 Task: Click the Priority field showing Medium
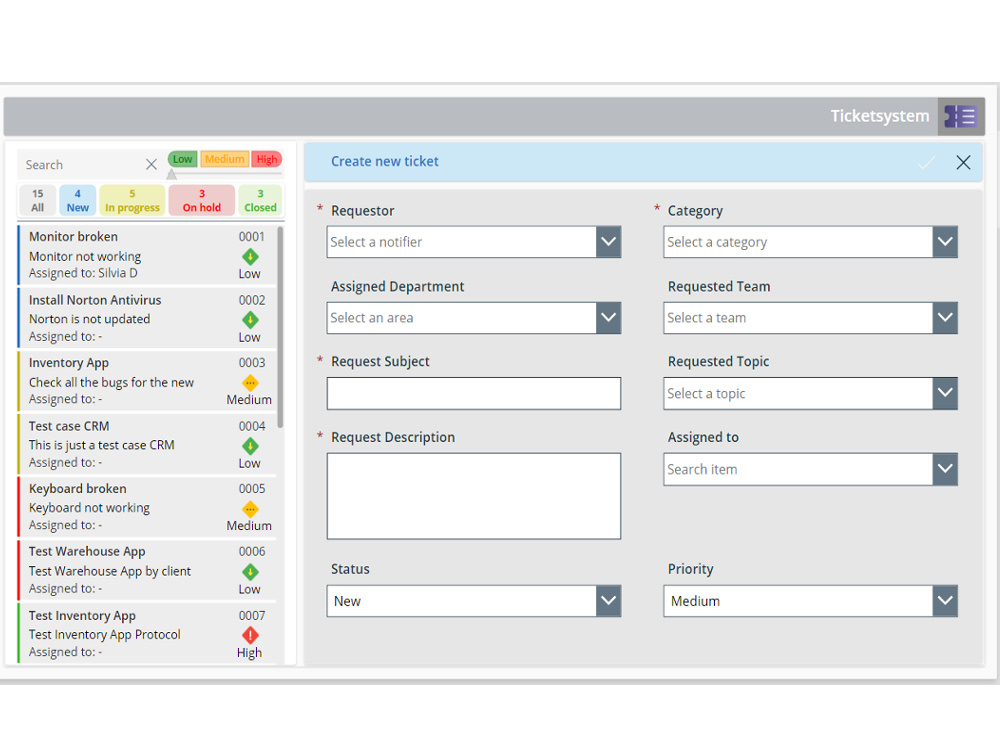(798, 601)
